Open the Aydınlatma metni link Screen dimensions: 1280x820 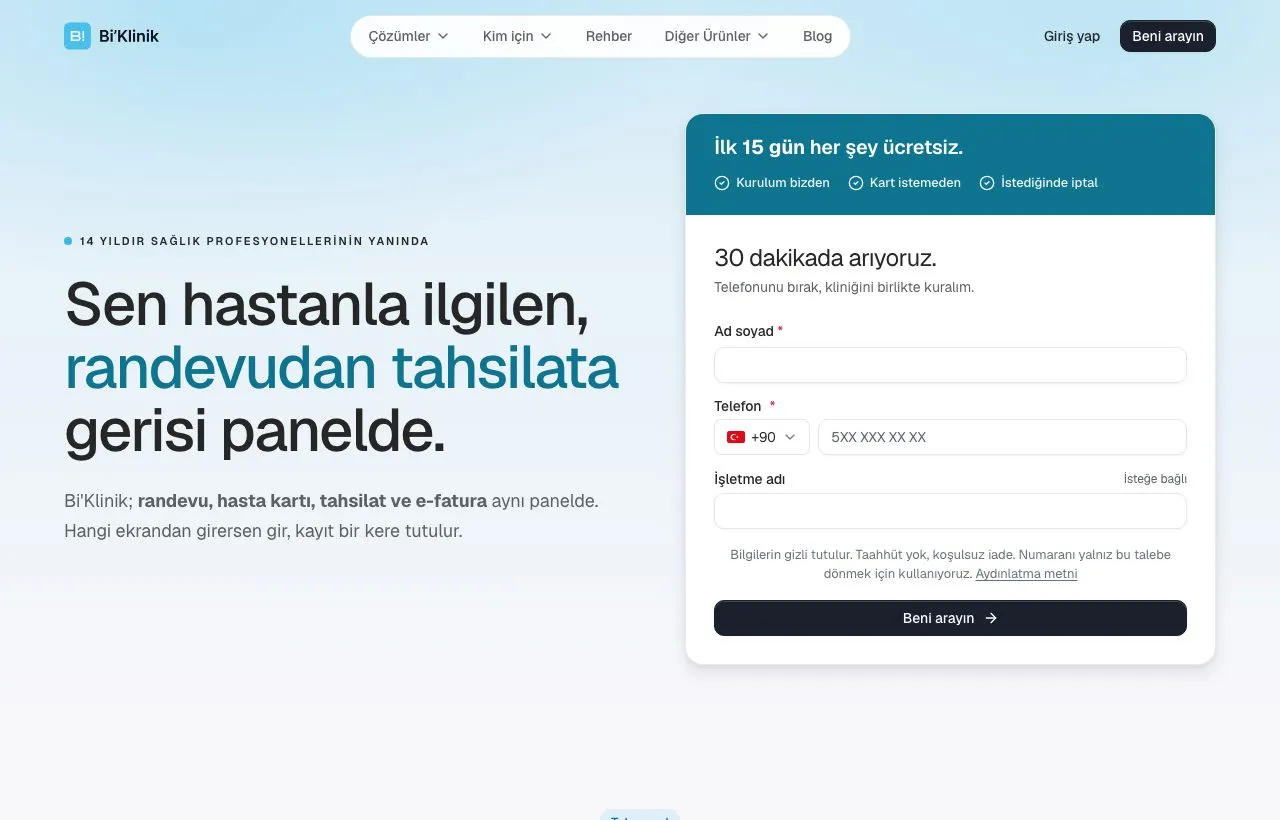(x=1026, y=574)
